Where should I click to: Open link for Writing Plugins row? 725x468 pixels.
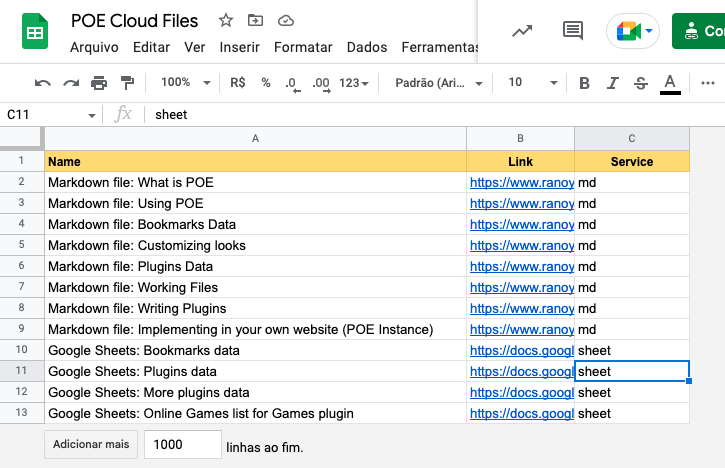522,308
